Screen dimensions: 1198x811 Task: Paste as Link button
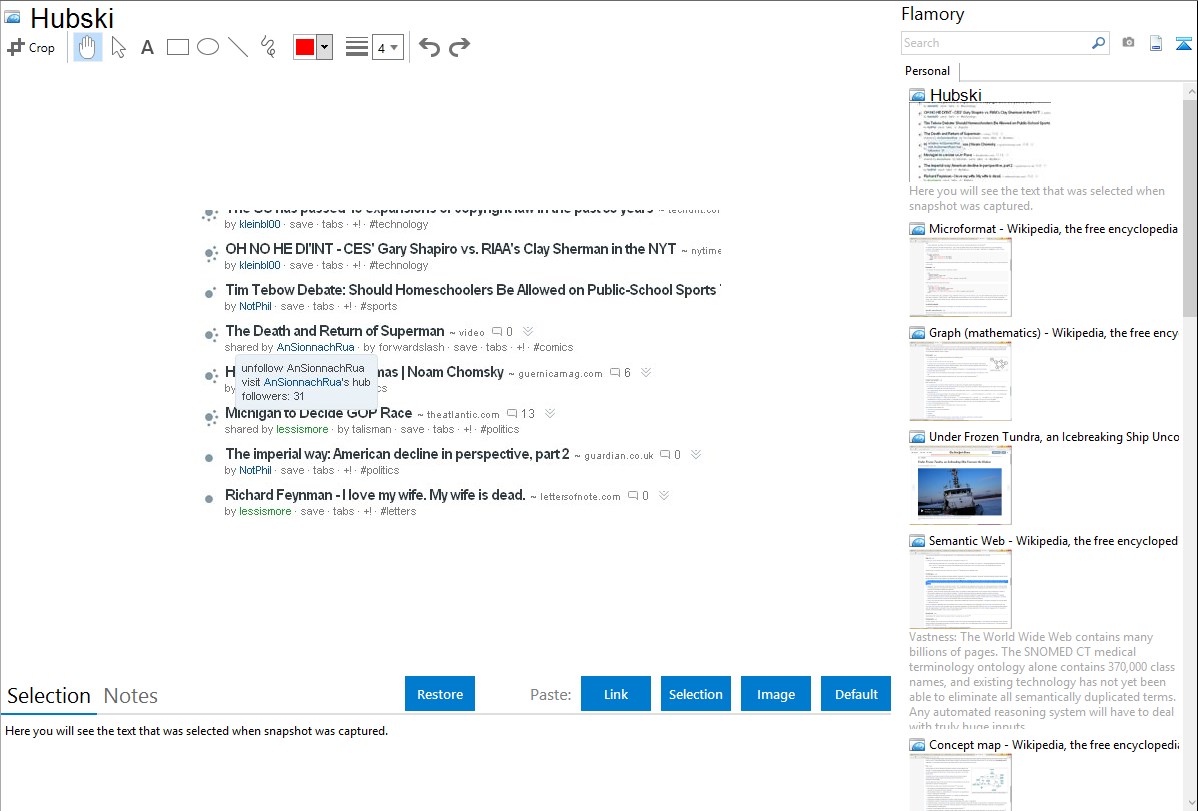(x=616, y=694)
